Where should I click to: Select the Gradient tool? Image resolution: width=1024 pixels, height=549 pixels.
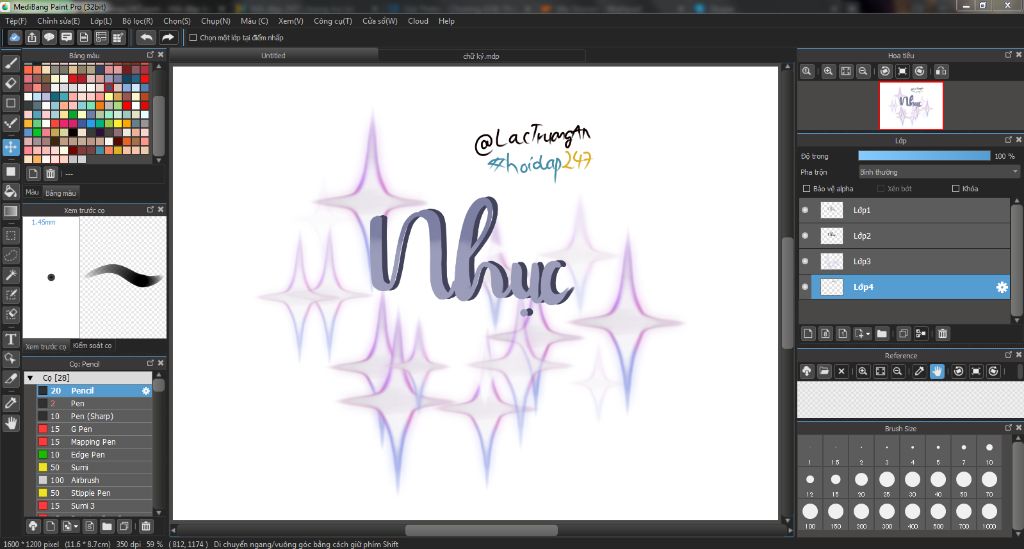(x=11, y=211)
